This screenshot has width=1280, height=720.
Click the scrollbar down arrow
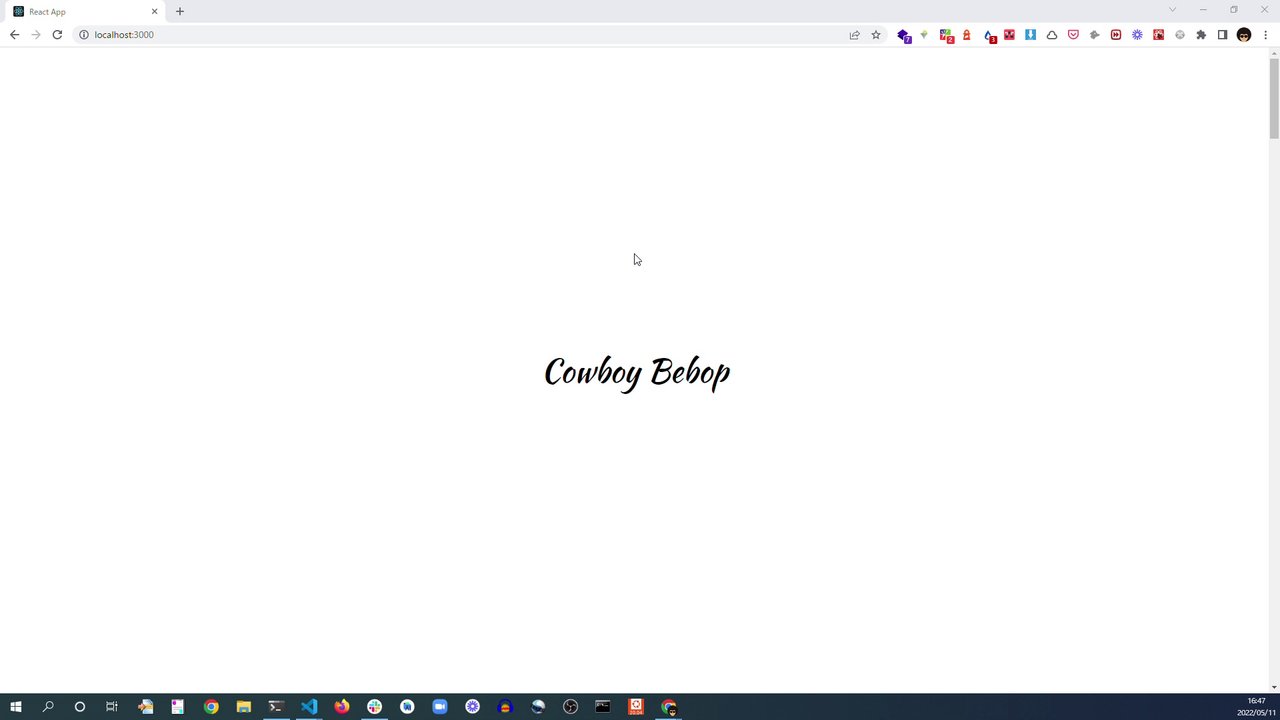pos(1274,687)
